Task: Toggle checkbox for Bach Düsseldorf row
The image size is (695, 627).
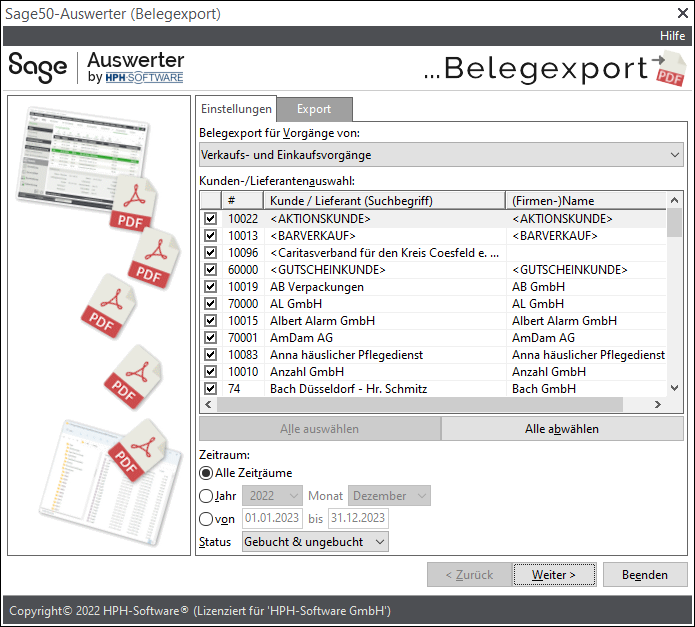Action: (x=210, y=389)
